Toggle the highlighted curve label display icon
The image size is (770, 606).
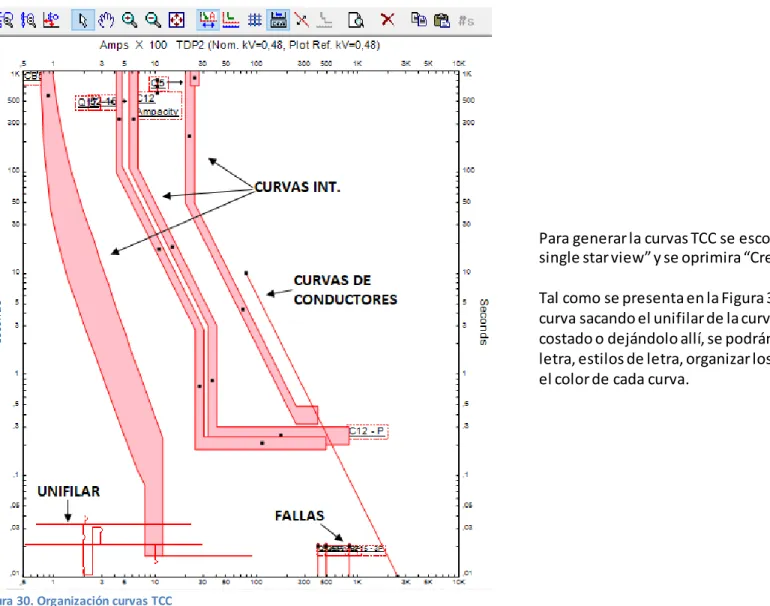[208, 20]
